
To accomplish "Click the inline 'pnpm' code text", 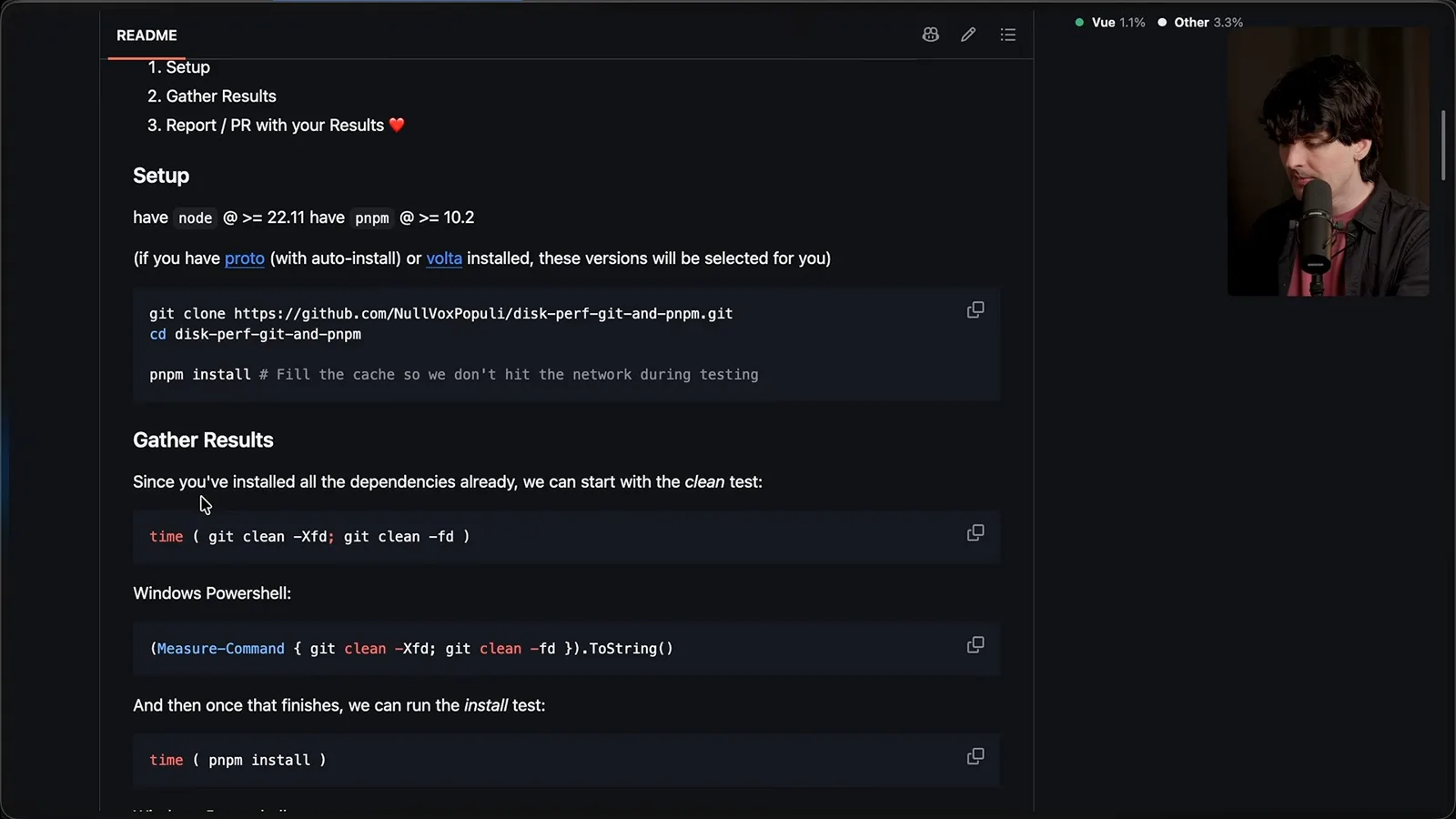I will tap(372, 218).
